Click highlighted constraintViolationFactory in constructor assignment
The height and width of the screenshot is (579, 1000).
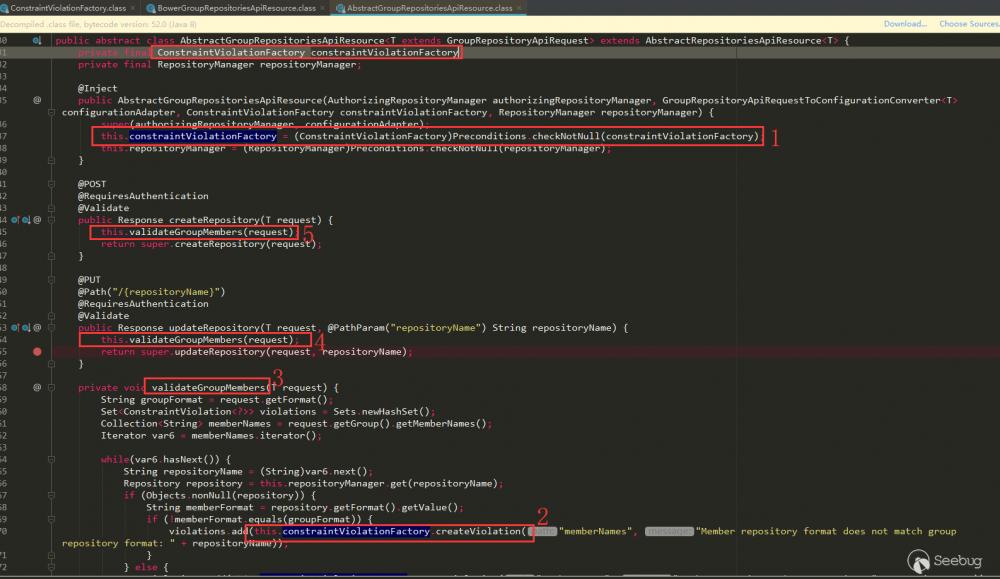pos(203,136)
